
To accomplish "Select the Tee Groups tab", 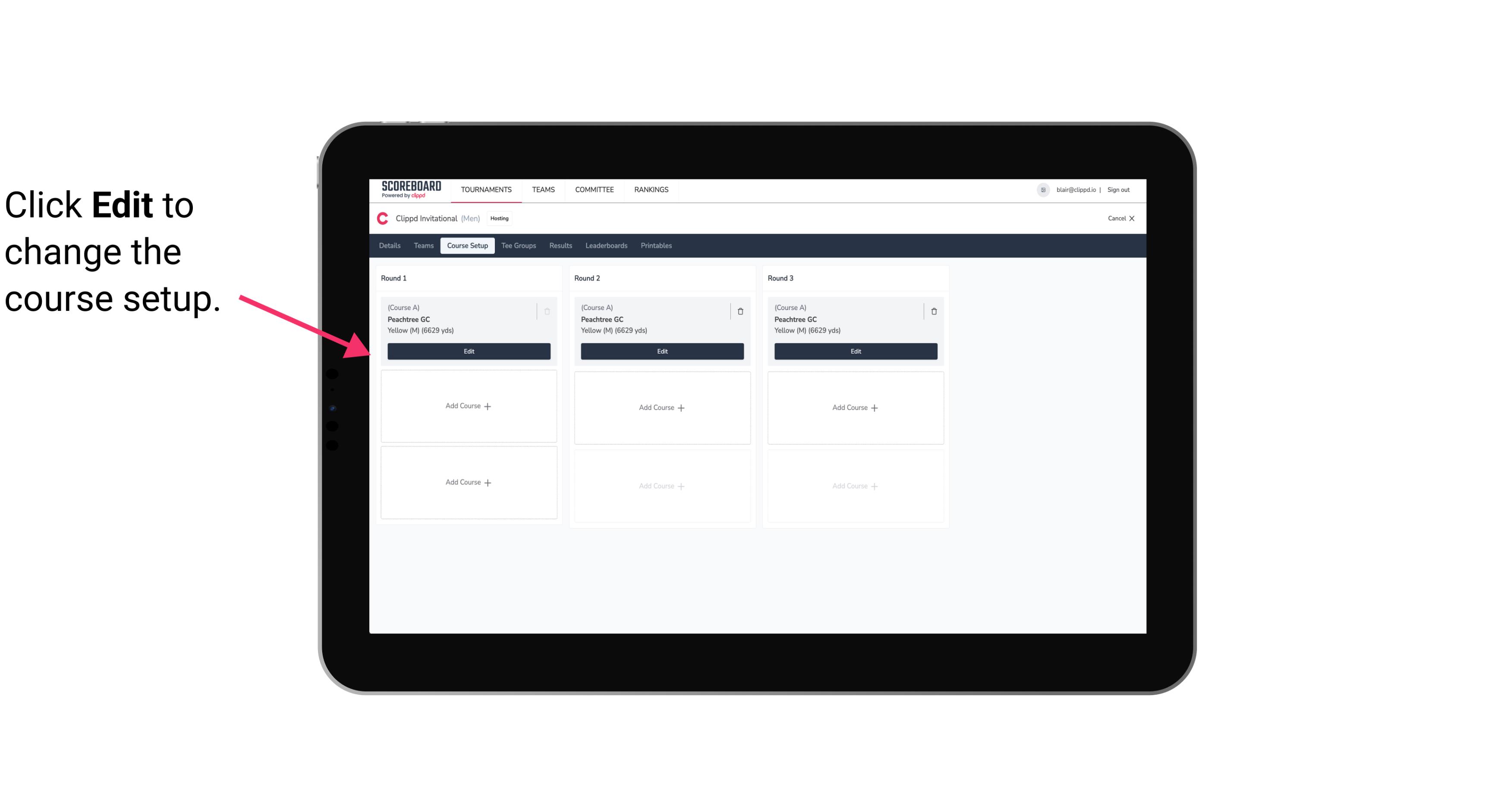I will pyautogui.click(x=518, y=246).
